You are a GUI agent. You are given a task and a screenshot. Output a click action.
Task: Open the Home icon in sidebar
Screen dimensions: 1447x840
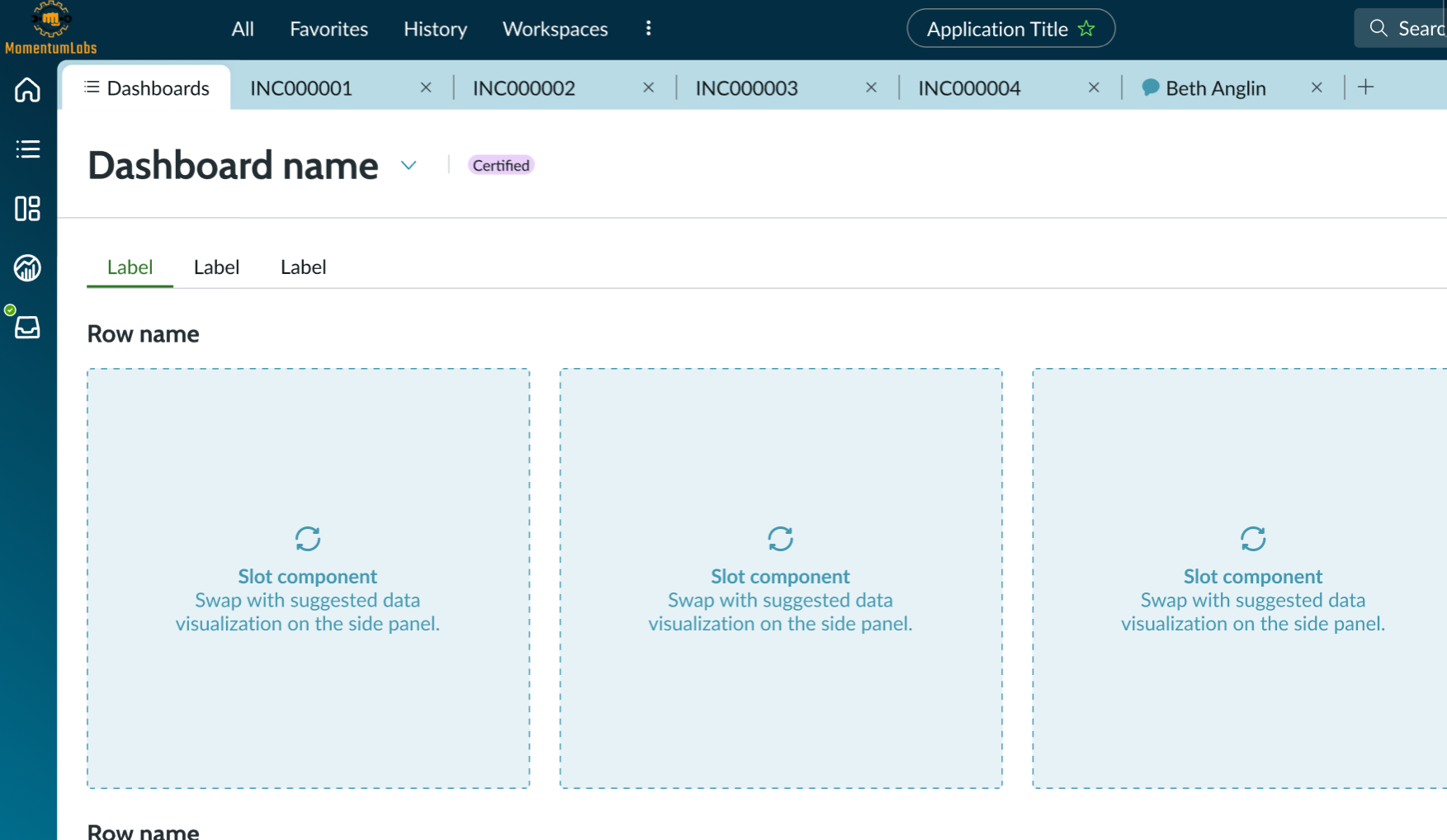pos(27,89)
